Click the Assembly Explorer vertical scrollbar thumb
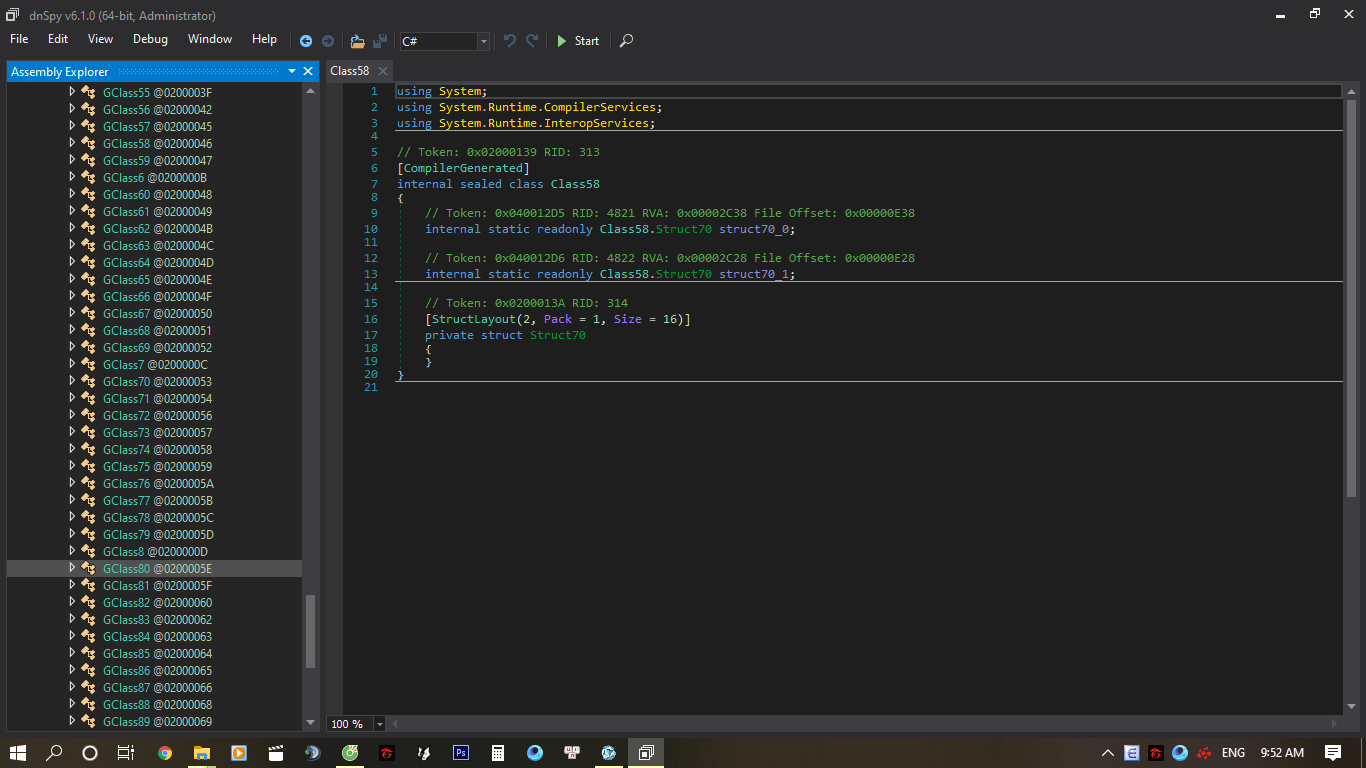Image resolution: width=1366 pixels, height=768 pixels. pyautogui.click(x=310, y=632)
